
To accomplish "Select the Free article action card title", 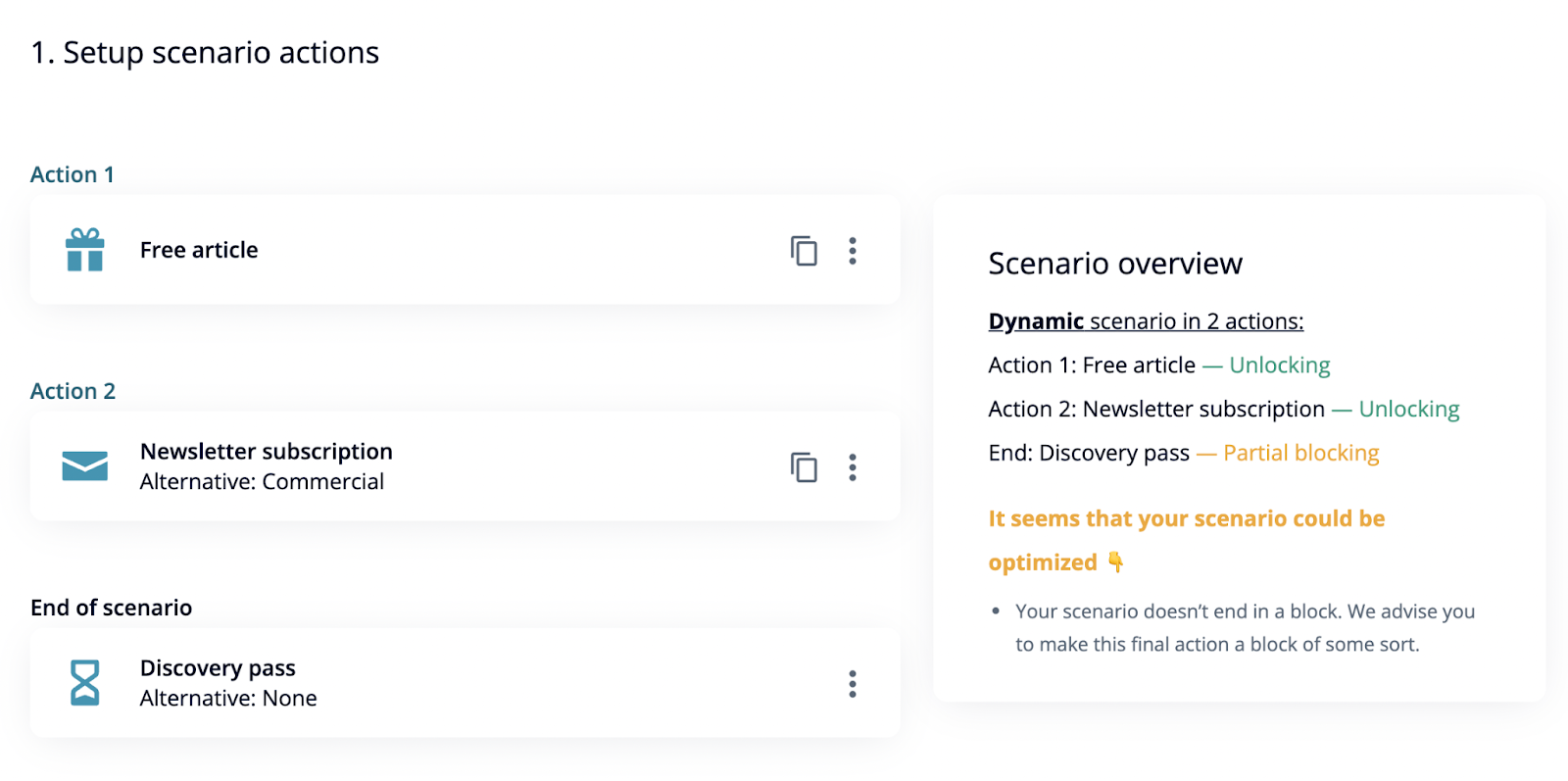I will click(x=199, y=250).
